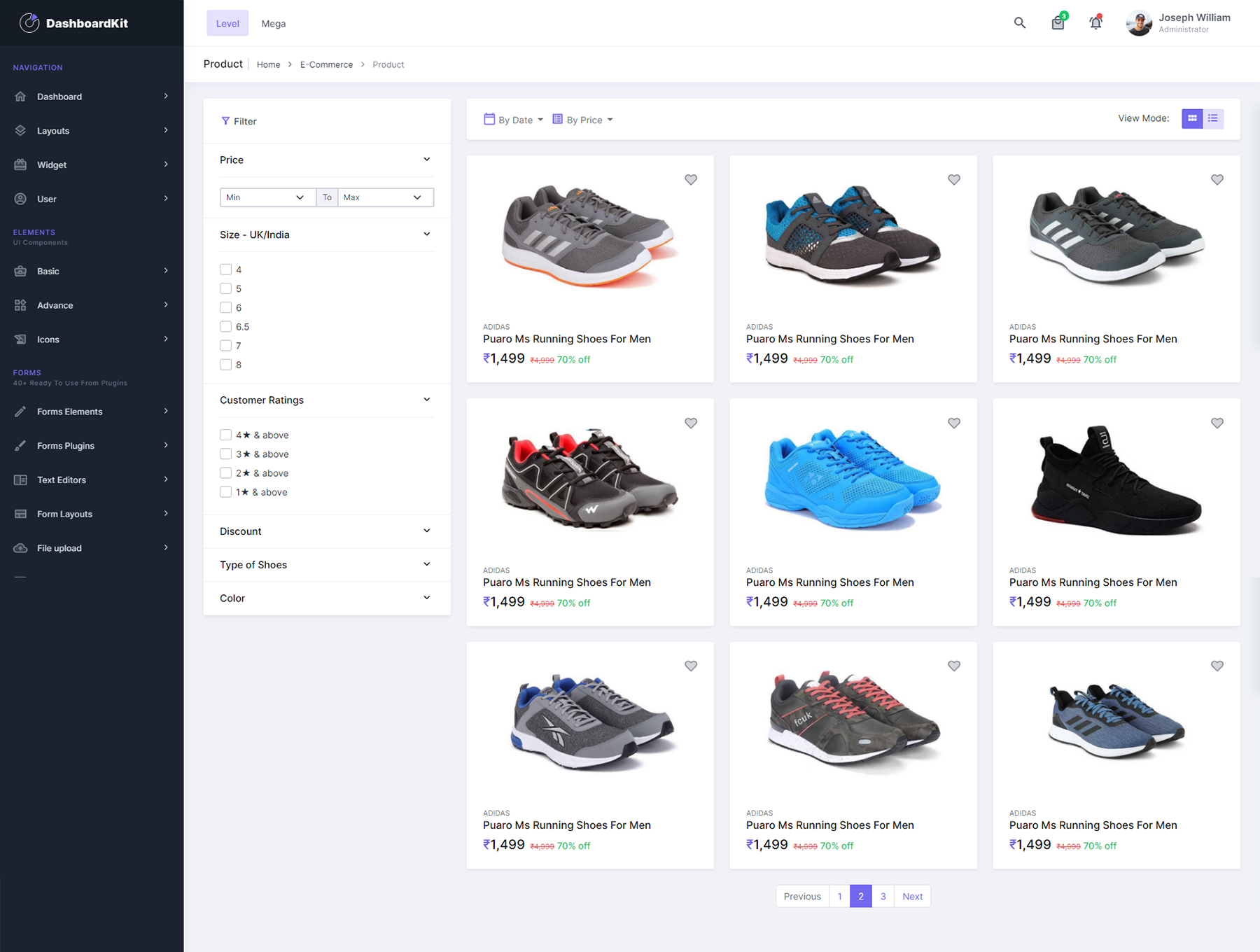Click the Dashboard home icon in sidebar
1260x952 pixels.
pos(20,97)
